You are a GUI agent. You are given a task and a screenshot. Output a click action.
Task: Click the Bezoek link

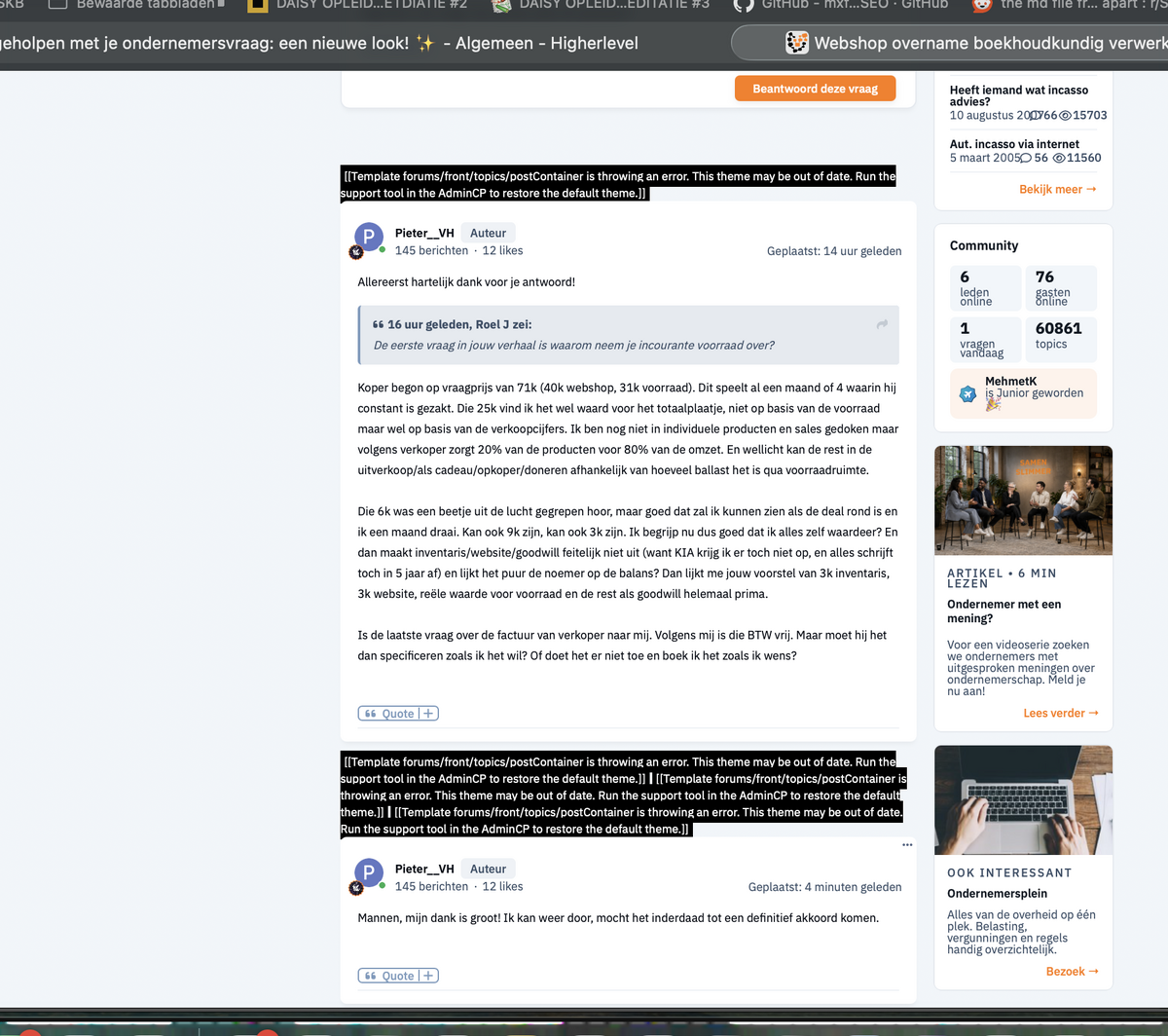(x=1073, y=971)
